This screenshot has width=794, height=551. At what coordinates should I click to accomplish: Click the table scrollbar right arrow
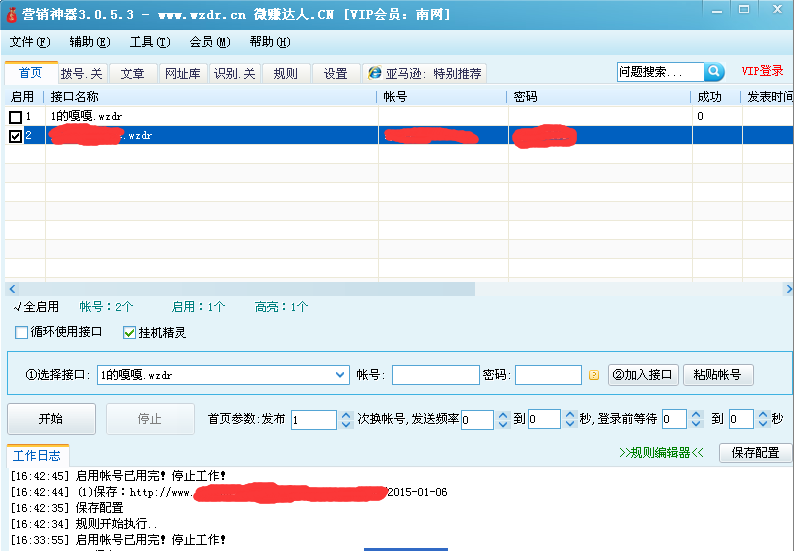click(788, 289)
